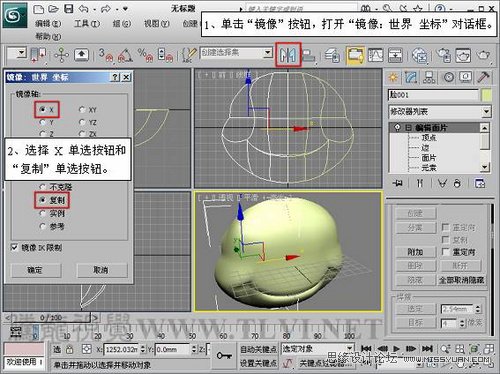Open the 视图(V) menu
500x374 pixels.
pos(157,24)
